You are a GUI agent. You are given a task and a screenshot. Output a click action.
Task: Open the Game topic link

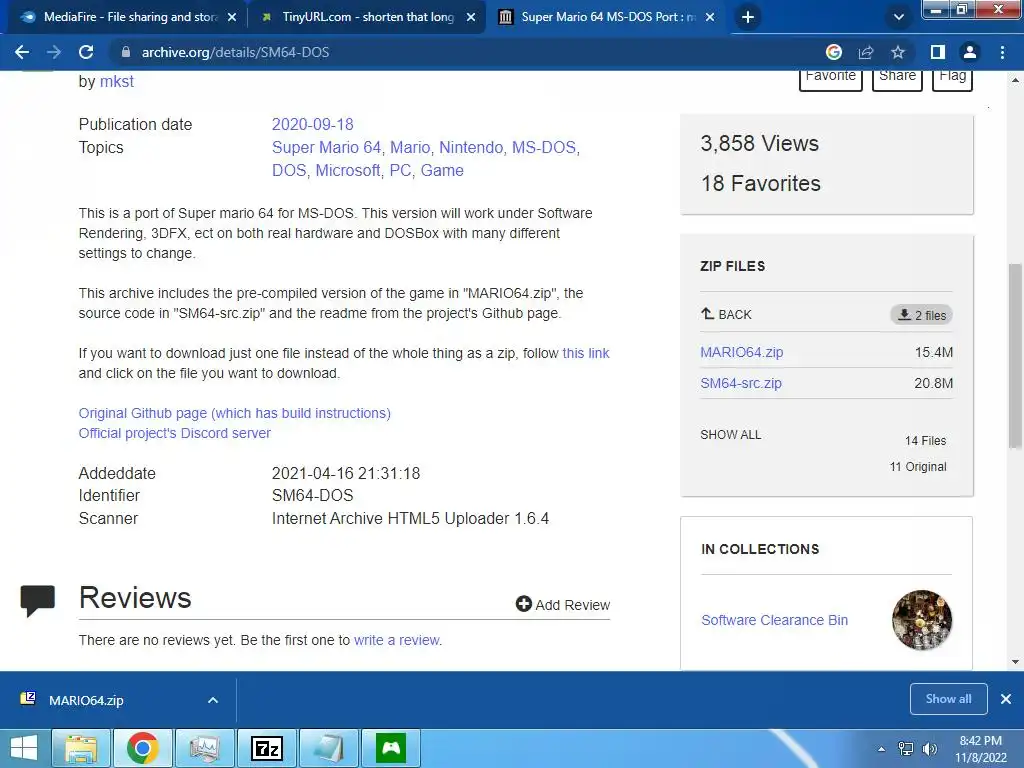coord(442,170)
